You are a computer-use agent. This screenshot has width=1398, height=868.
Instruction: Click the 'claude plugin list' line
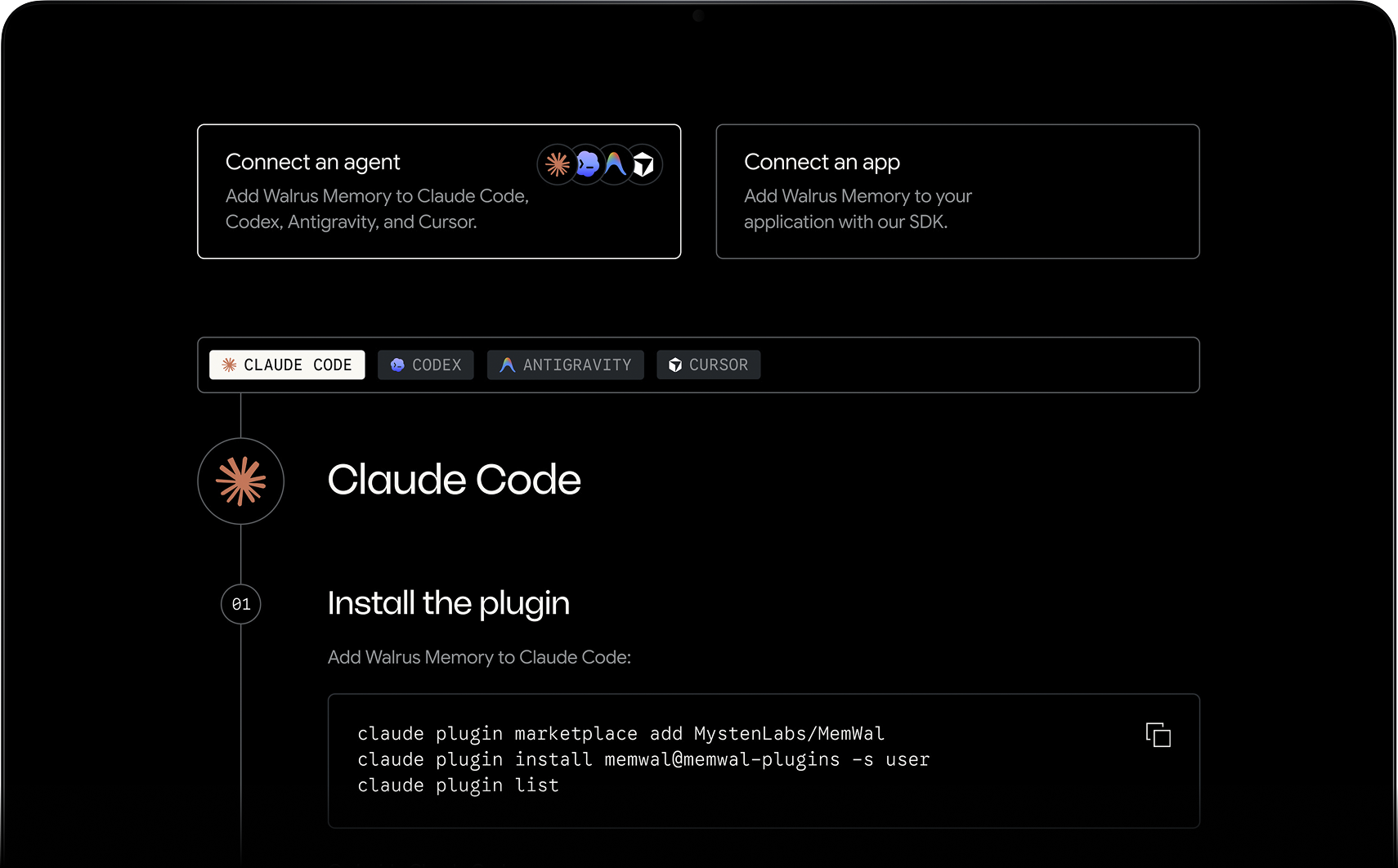pyautogui.click(x=459, y=785)
